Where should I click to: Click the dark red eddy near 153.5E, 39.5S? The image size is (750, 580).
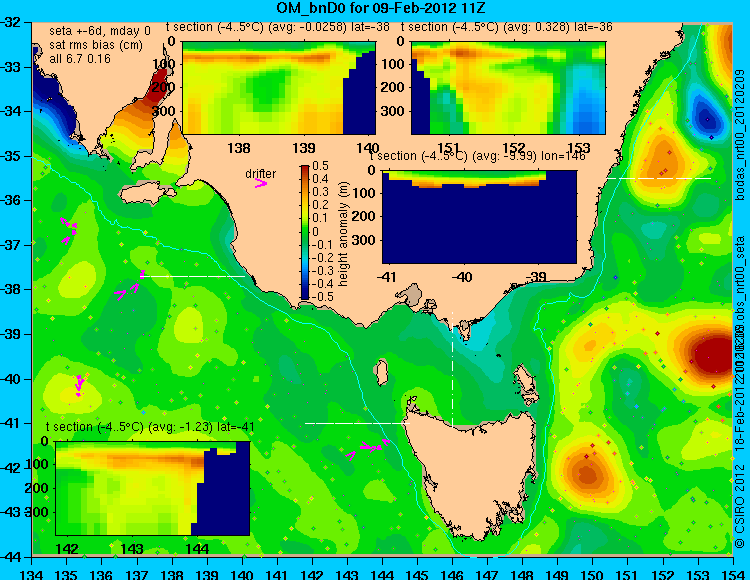[x=714, y=354]
